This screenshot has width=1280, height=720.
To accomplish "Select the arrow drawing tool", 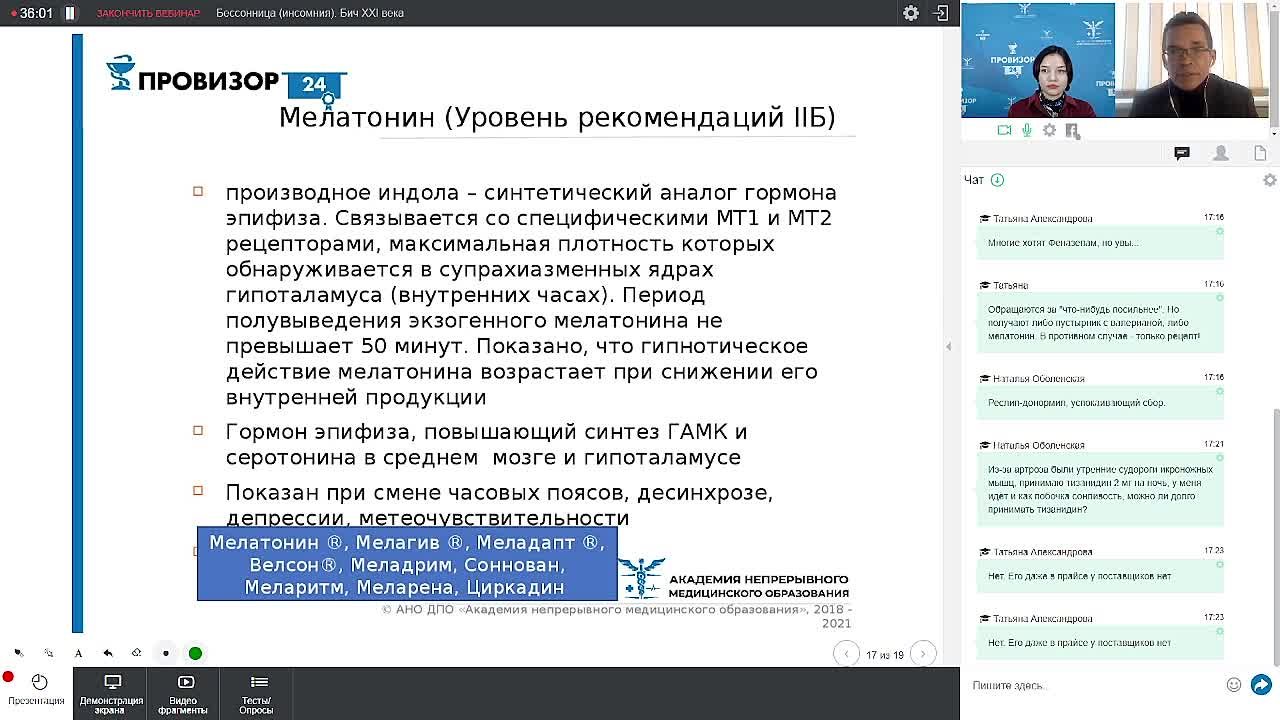I will (x=48, y=653).
